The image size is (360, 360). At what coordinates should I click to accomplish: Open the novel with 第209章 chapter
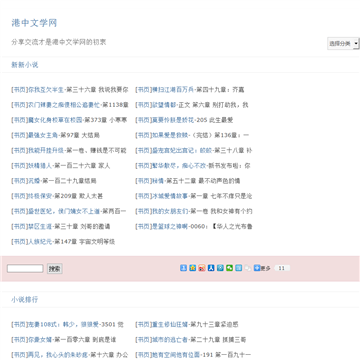pos(40,196)
